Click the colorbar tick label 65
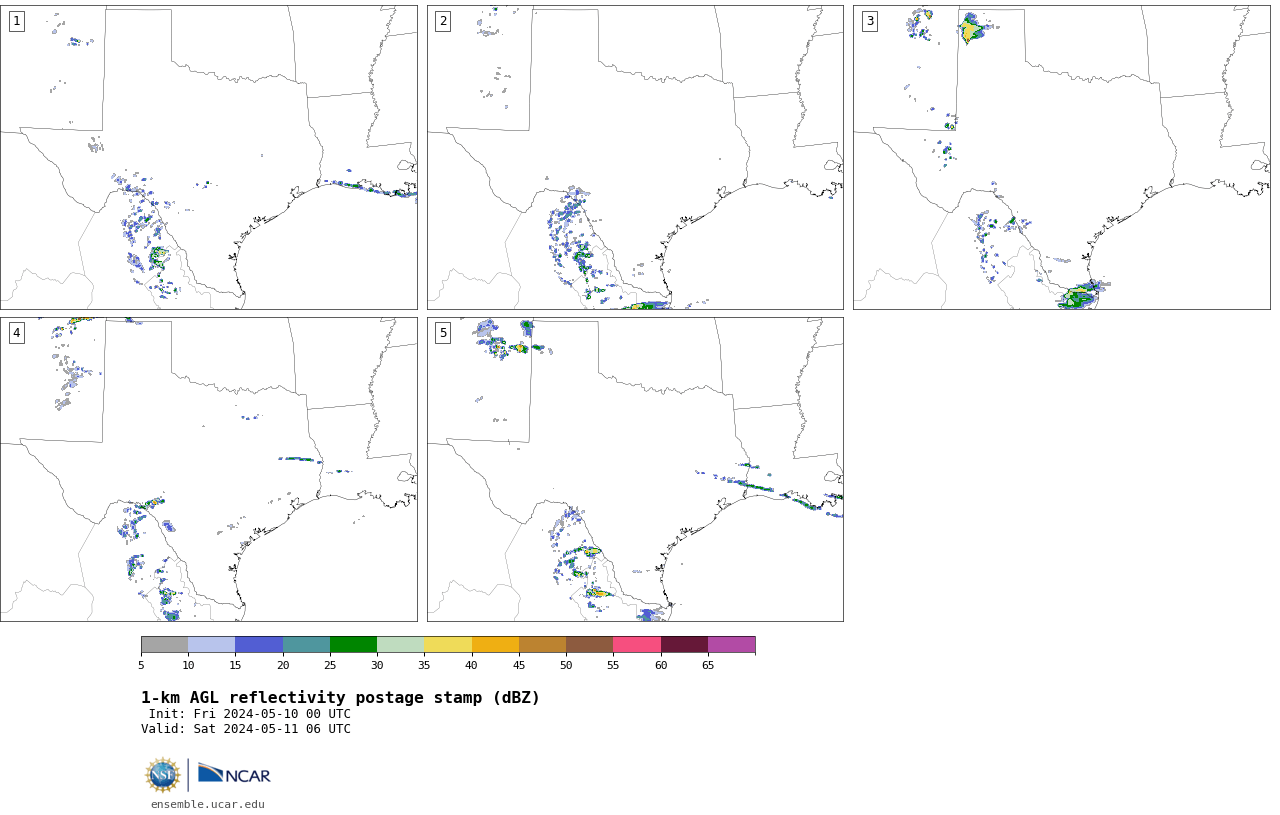Screen dimensions: 1280x815 point(708,665)
